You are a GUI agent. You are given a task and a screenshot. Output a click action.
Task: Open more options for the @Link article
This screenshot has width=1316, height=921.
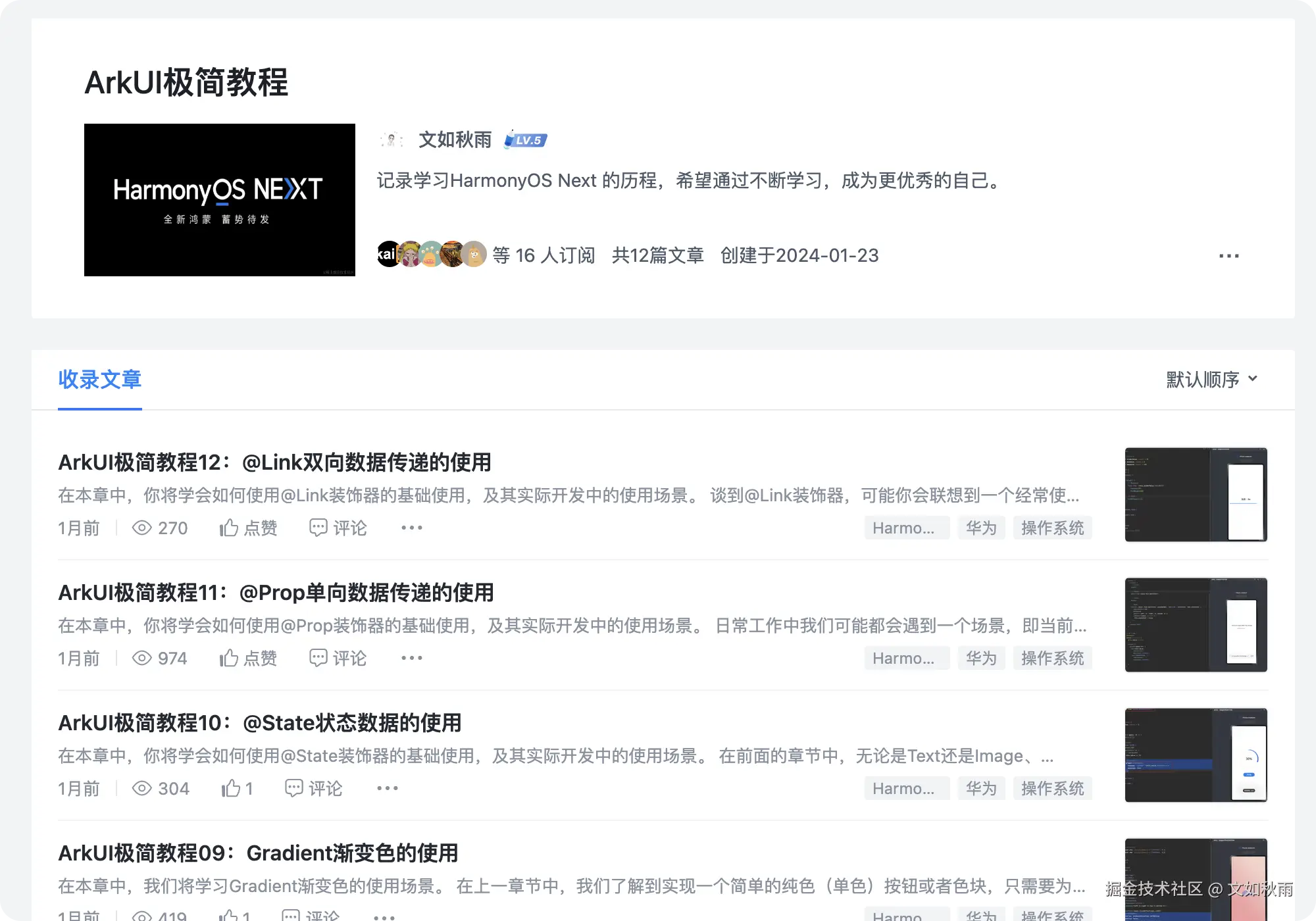[x=412, y=528]
